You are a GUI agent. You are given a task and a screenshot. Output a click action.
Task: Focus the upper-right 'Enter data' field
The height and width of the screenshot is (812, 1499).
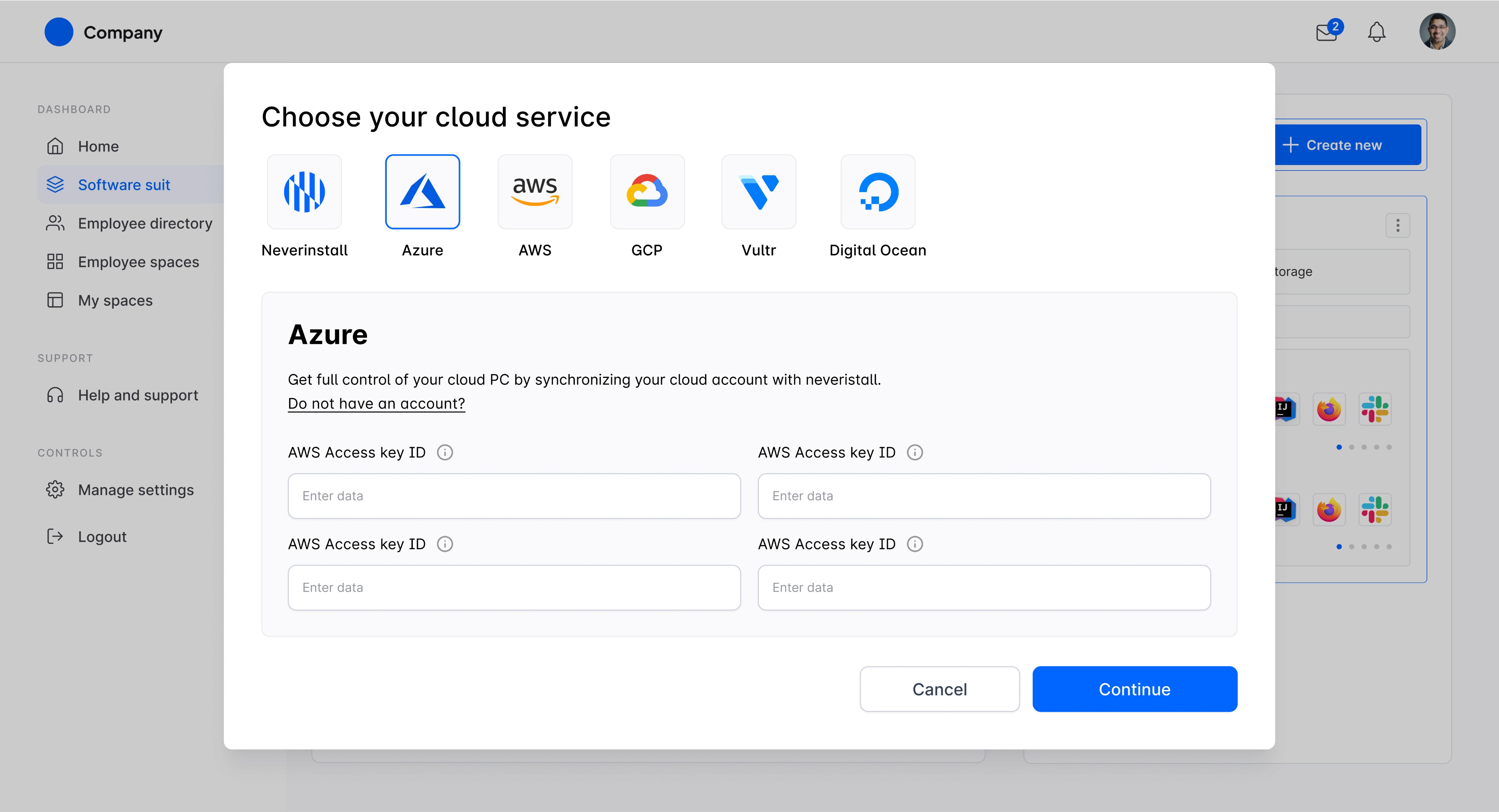point(984,496)
